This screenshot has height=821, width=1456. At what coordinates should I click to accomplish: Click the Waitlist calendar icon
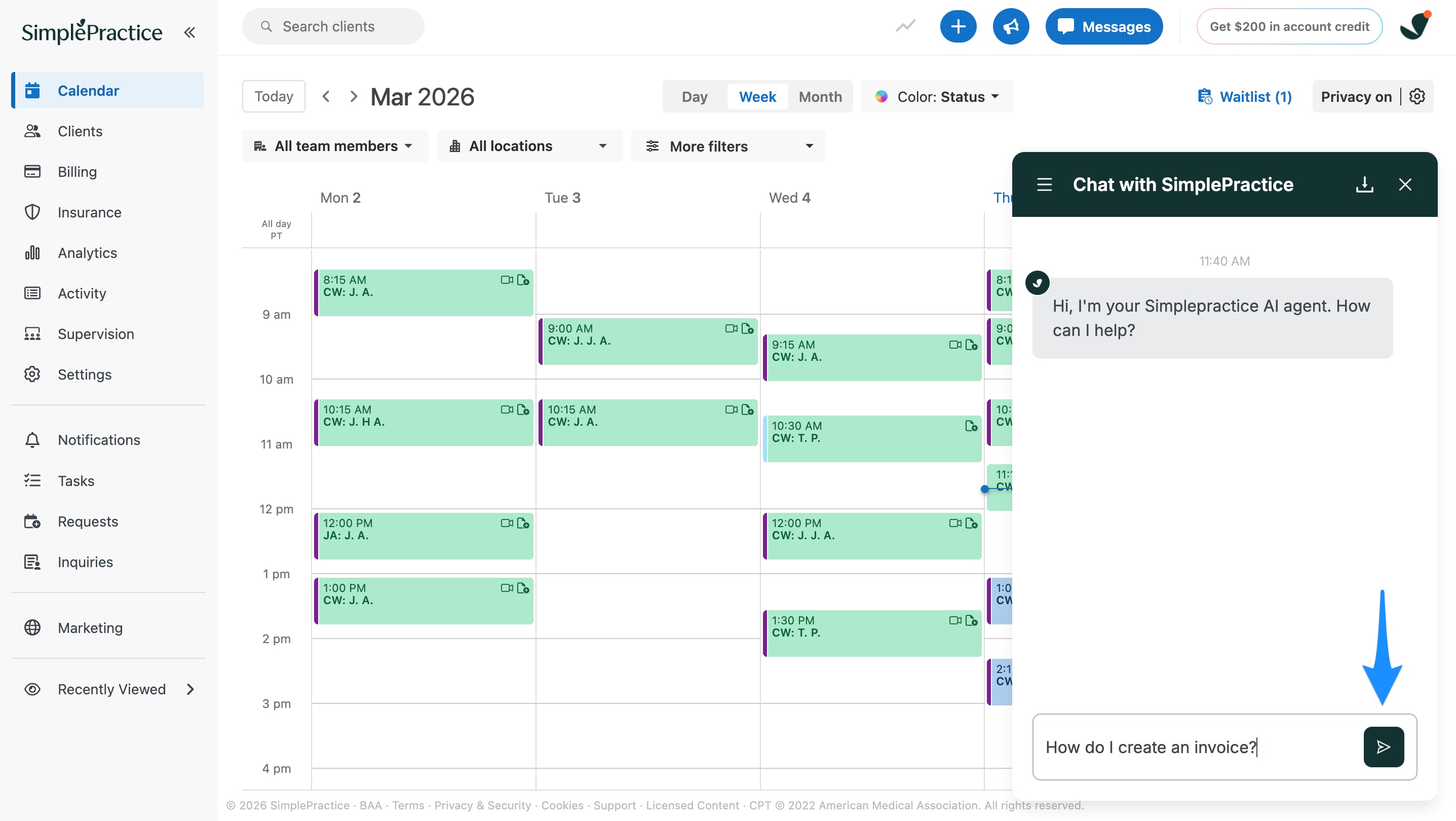coord(1205,97)
